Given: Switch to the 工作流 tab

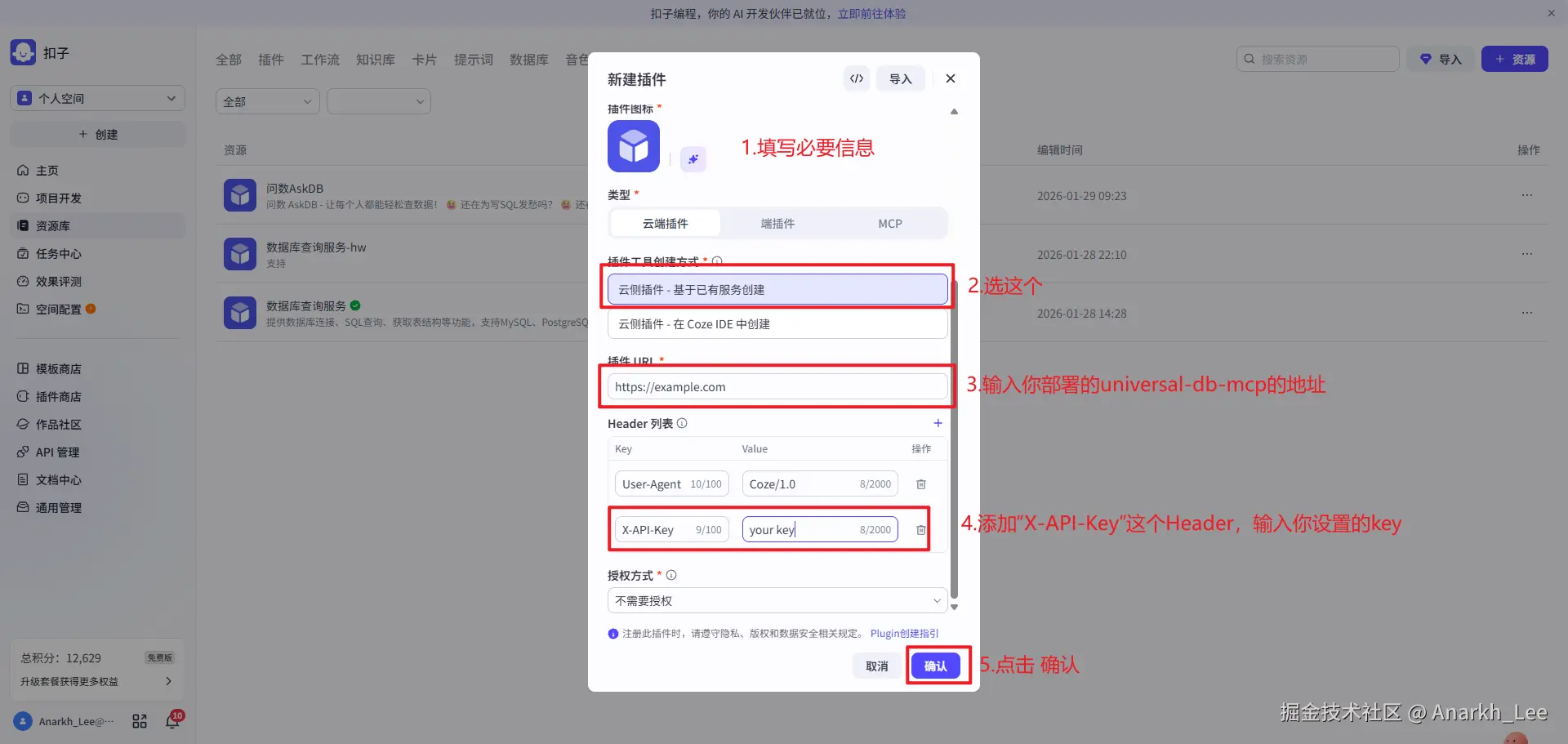Looking at the screenshot, I should point(320,60).
